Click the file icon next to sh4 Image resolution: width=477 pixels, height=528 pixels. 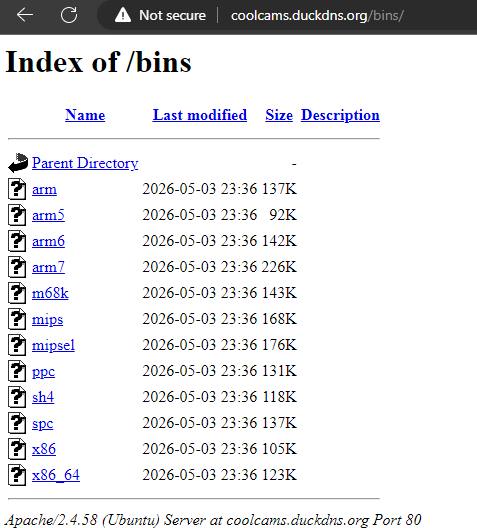(x=17, y=397)
